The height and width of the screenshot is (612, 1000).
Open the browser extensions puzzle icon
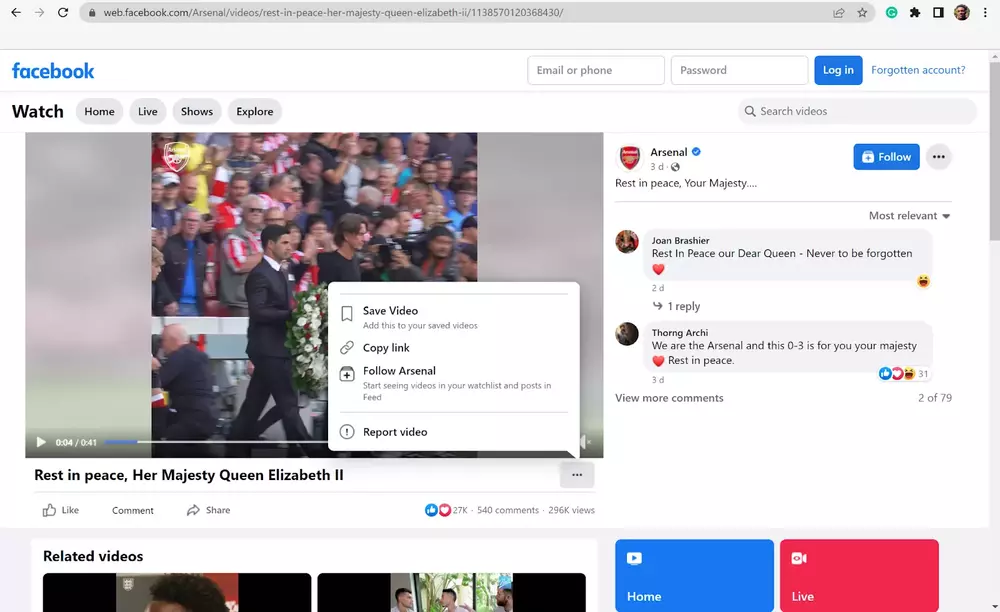coord(915,12)
